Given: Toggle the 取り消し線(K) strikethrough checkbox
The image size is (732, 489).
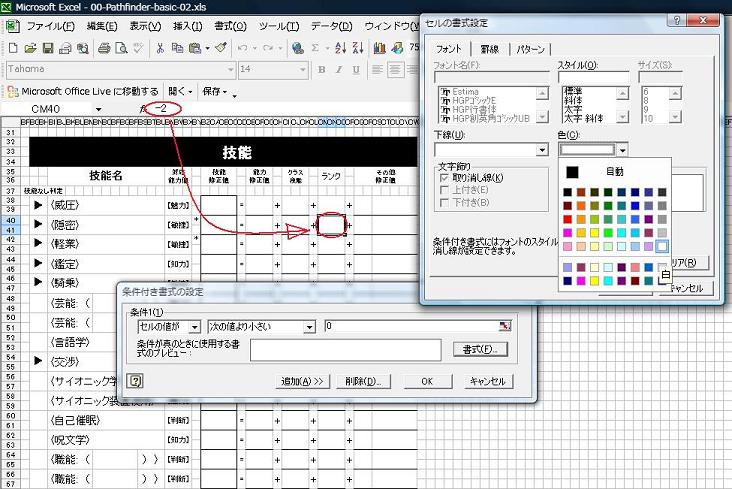Looking at the screenshot, I should [x=444, y=178].
